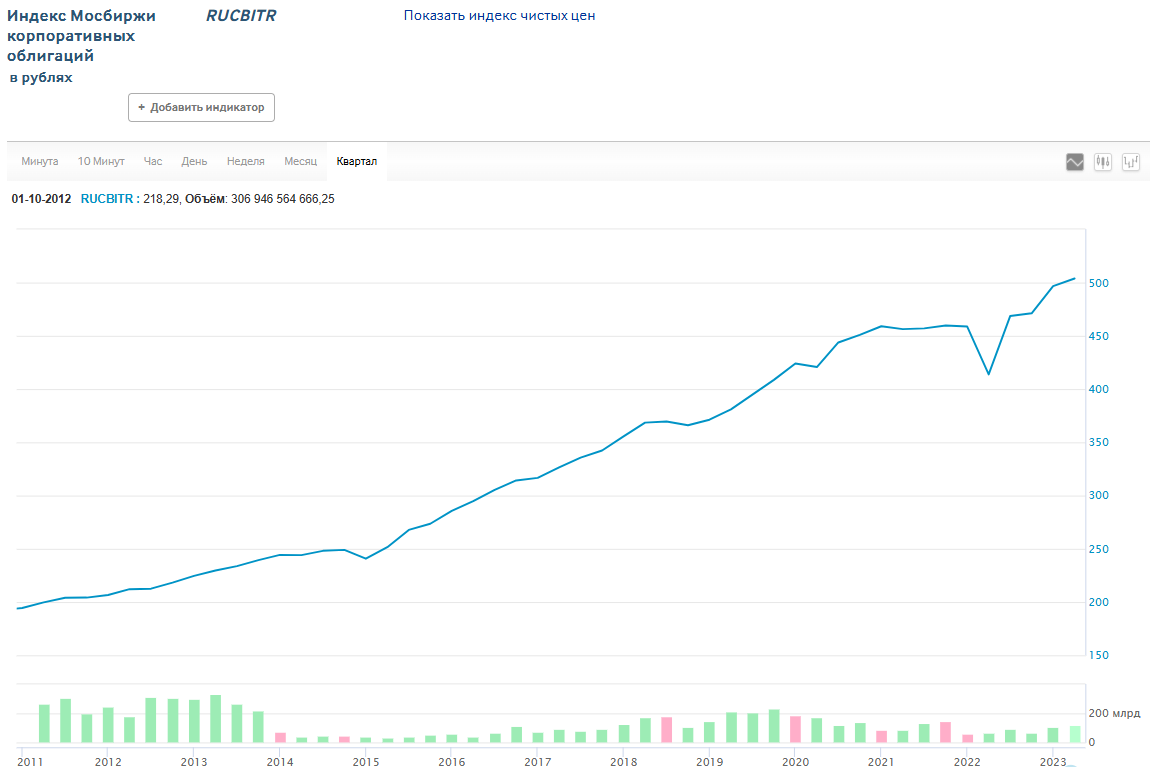Select the 'Час' interval tab
1160x767 pixels.
pyautogui.click(x=152, y=161)
